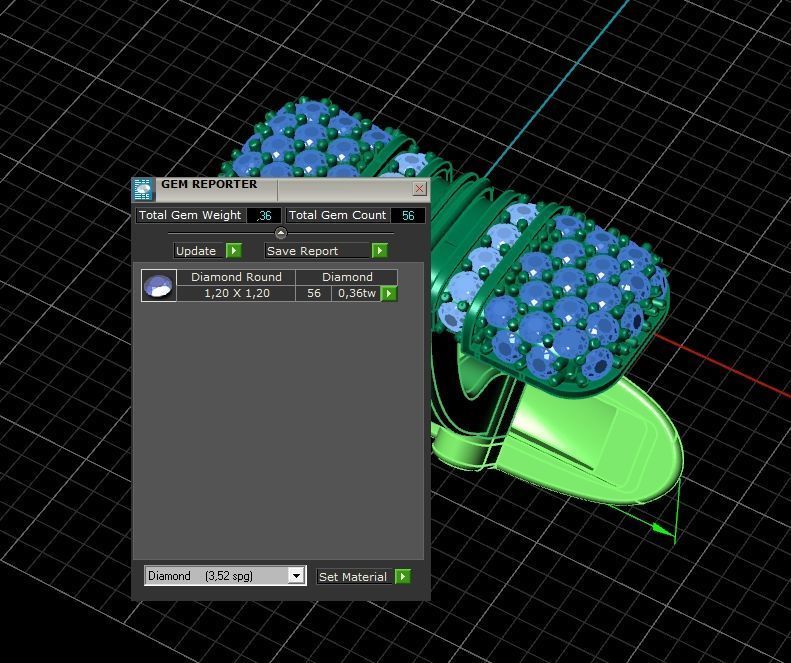The height and width of the screenshot is (663, 791).
Task: Click the green arrow gumball handle
Action: pos(662,529)
